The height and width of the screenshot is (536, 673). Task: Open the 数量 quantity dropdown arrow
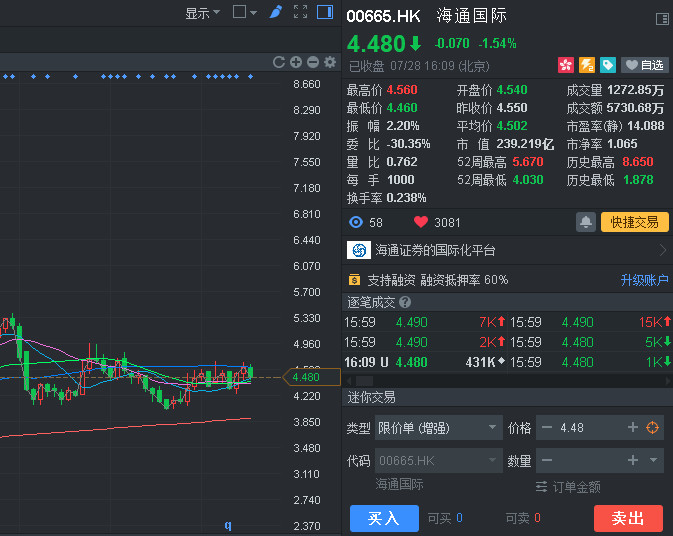(653, 460)
